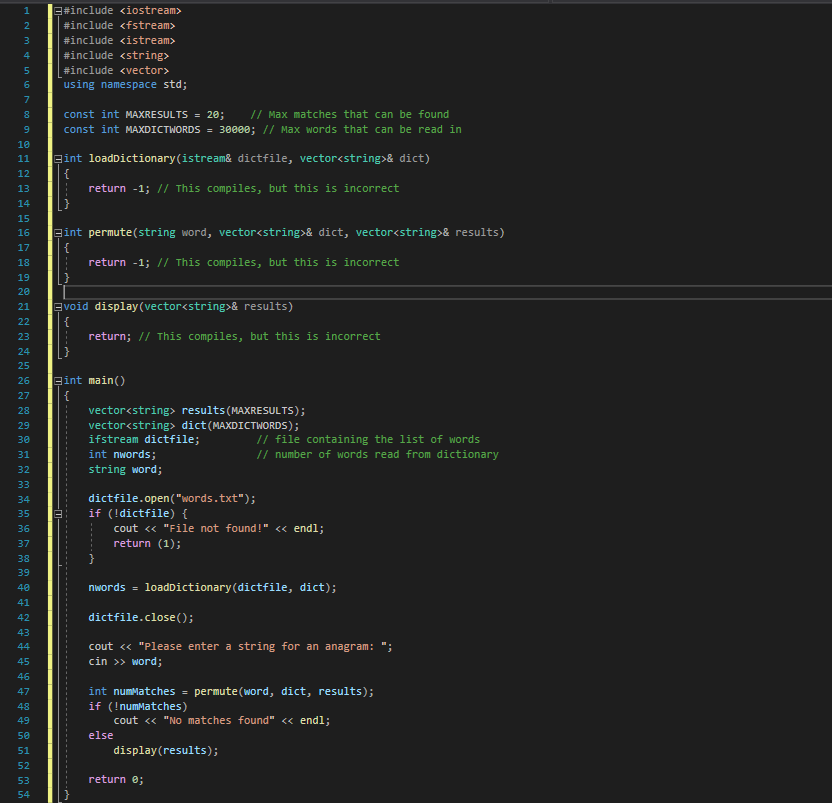Click the "ifstream dictfile;" declaration
This screenshot has width=832, height=803.
click(x=144, y=439)
